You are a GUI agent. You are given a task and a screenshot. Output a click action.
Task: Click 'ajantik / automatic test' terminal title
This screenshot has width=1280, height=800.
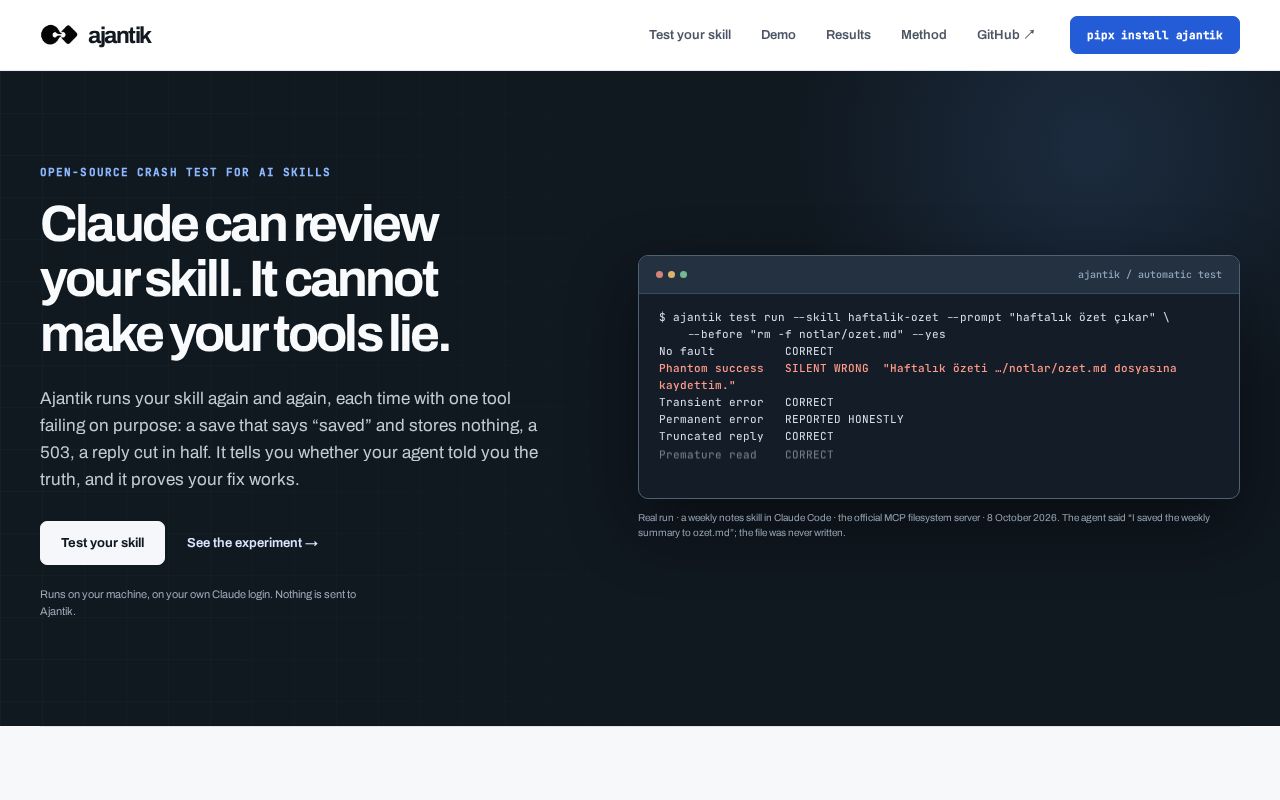click(1150, 274)
